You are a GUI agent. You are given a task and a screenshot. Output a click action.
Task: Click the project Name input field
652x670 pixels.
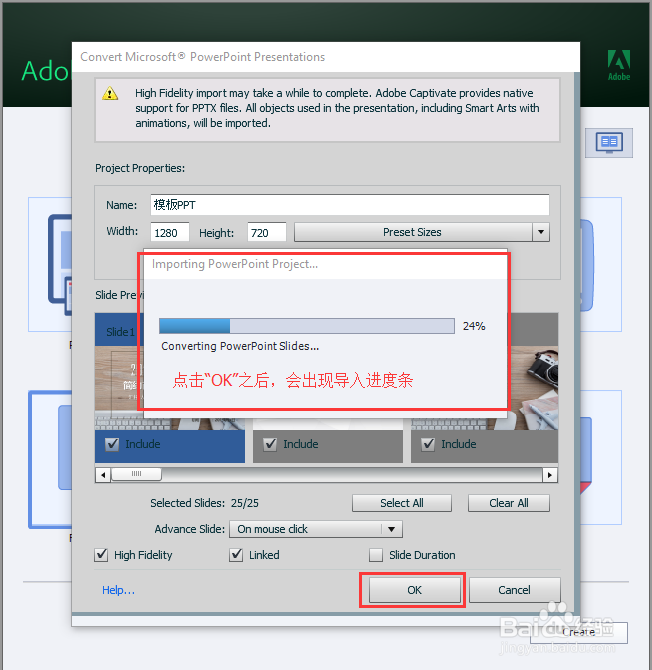click(349, 205)
